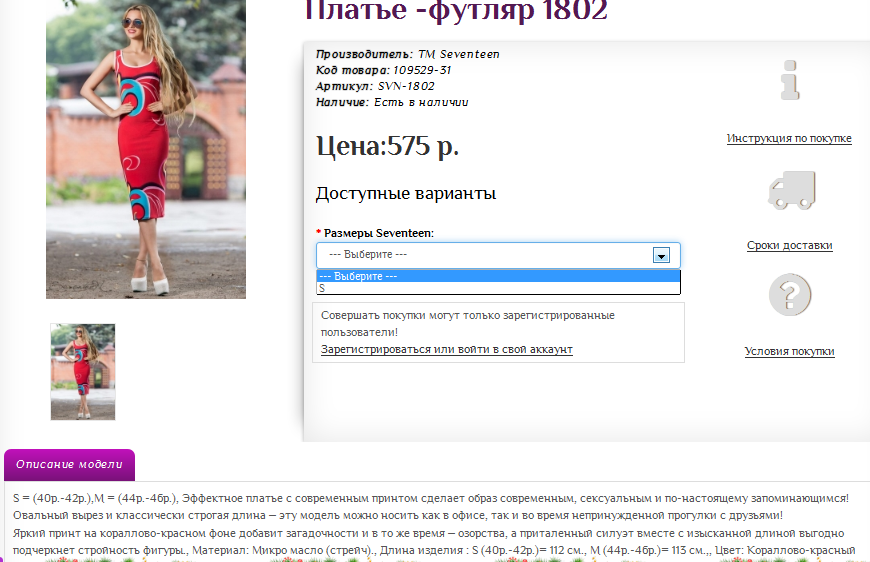Choose size 'S' from the dropdown list
This screenshot has height=562, width=870.
click(498, 288)
